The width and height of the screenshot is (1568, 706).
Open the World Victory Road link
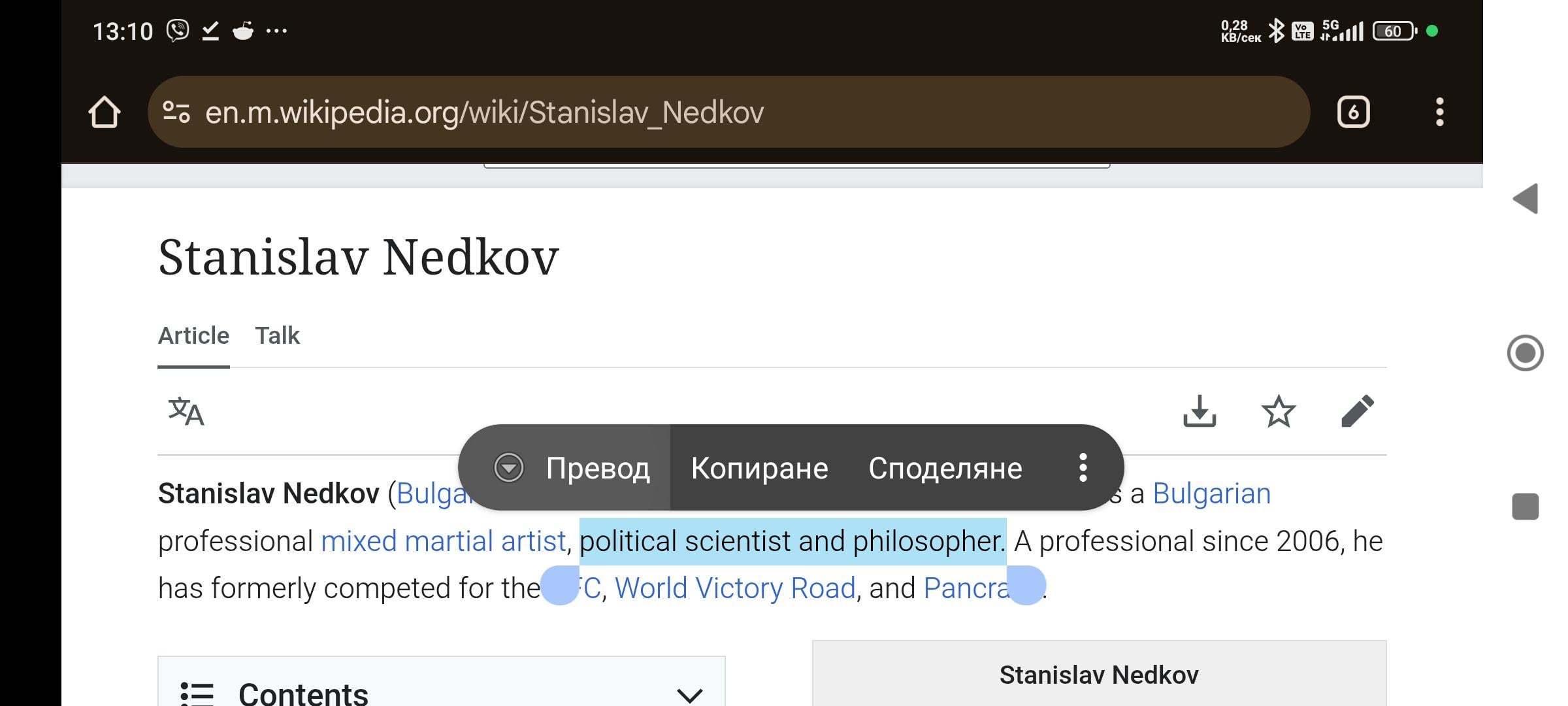click(735, 588)
